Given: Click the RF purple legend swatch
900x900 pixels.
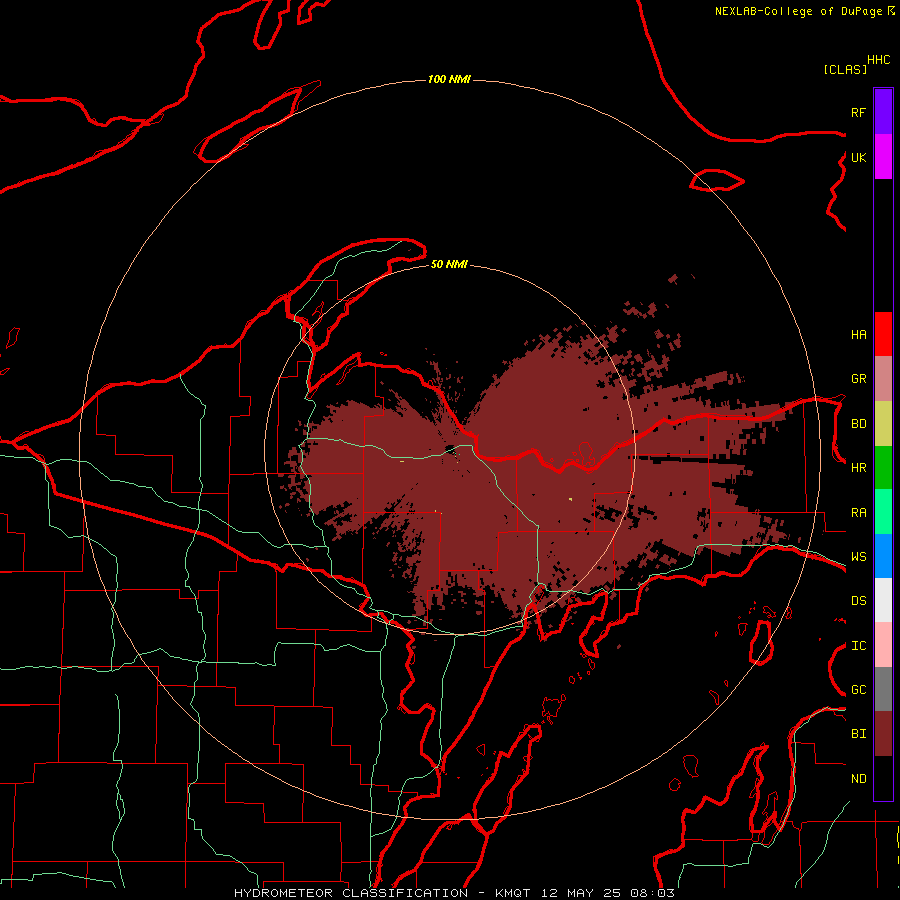Looking at the screenshot, I should pyautogui.click(x=883, y=112).
